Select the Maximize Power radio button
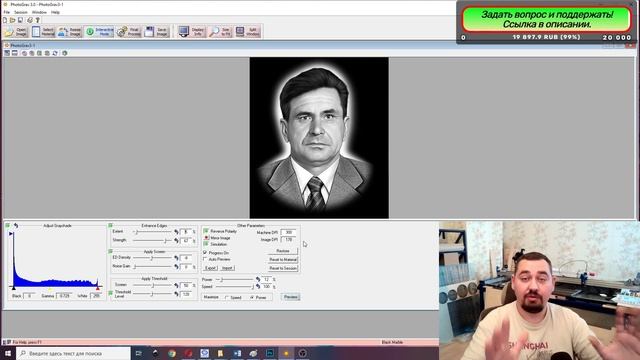The image size is (640, 360). [x=252, y=298]
